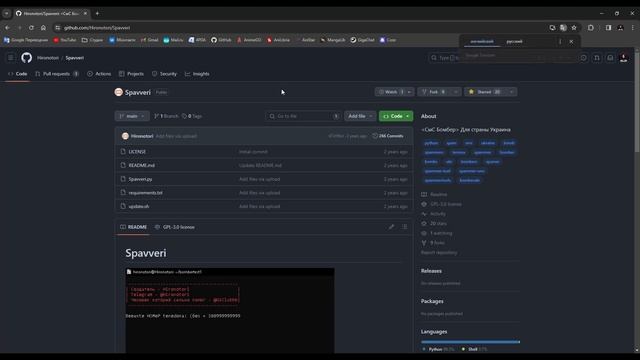Open a new browser tab with plus
Viewport: 640px width, 360px height.
tap(97, 13)
